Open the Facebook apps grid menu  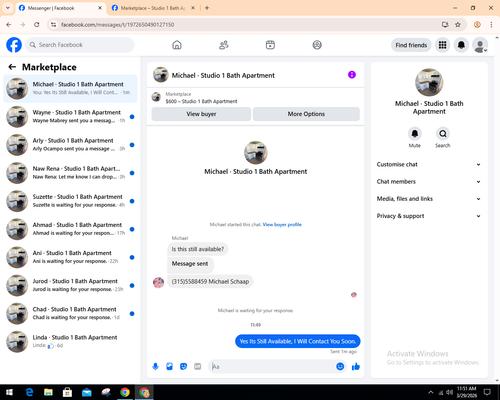[x=442, y=45]
